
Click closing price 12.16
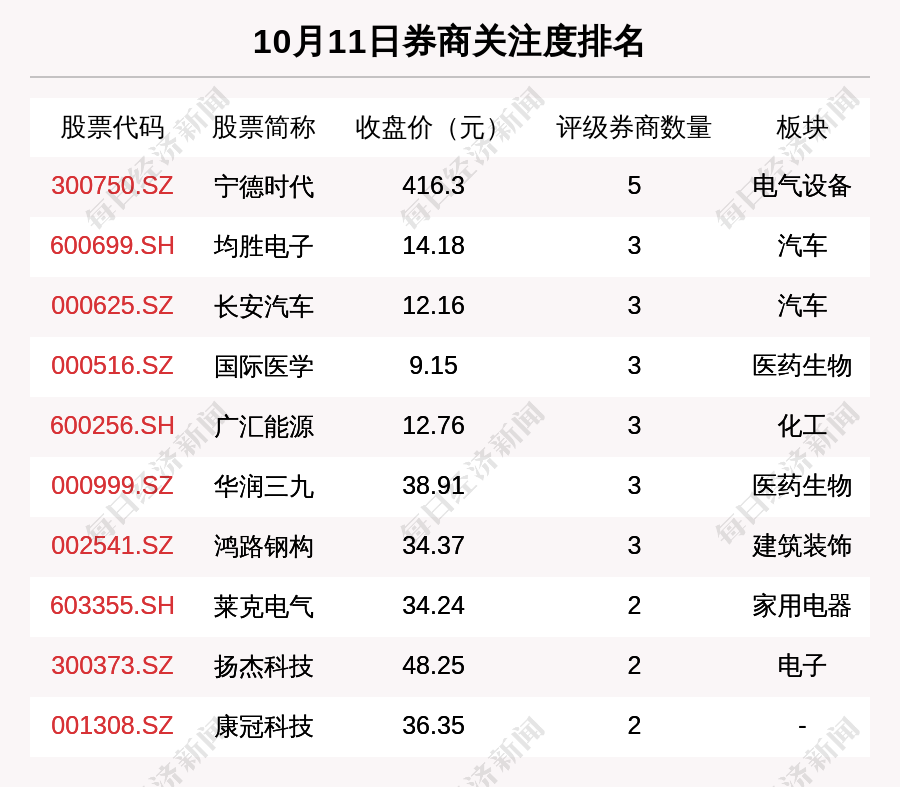tap(433, 305)
